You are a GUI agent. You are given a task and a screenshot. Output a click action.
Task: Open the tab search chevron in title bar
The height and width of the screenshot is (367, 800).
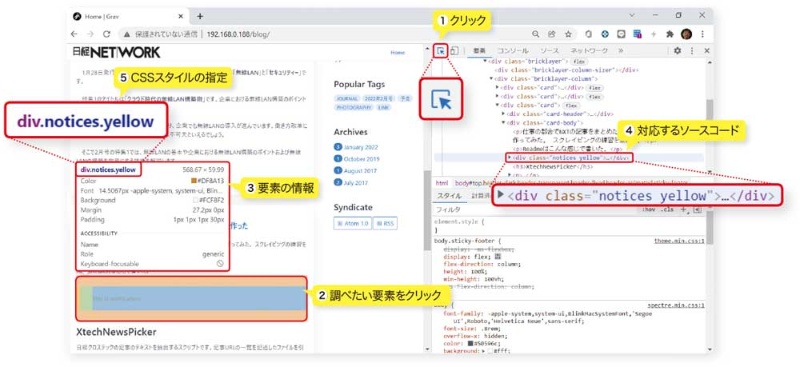tap(632, 16)
